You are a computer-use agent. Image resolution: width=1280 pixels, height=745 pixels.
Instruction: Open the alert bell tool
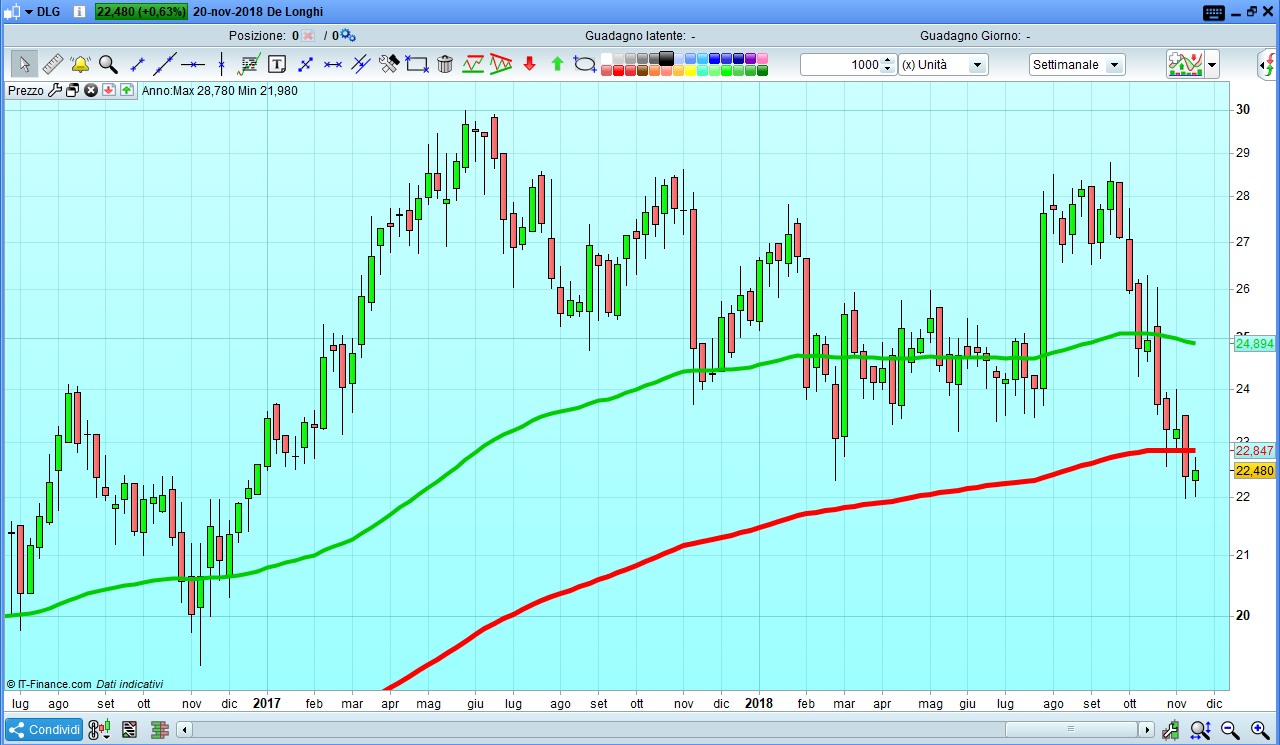(80, 65)
